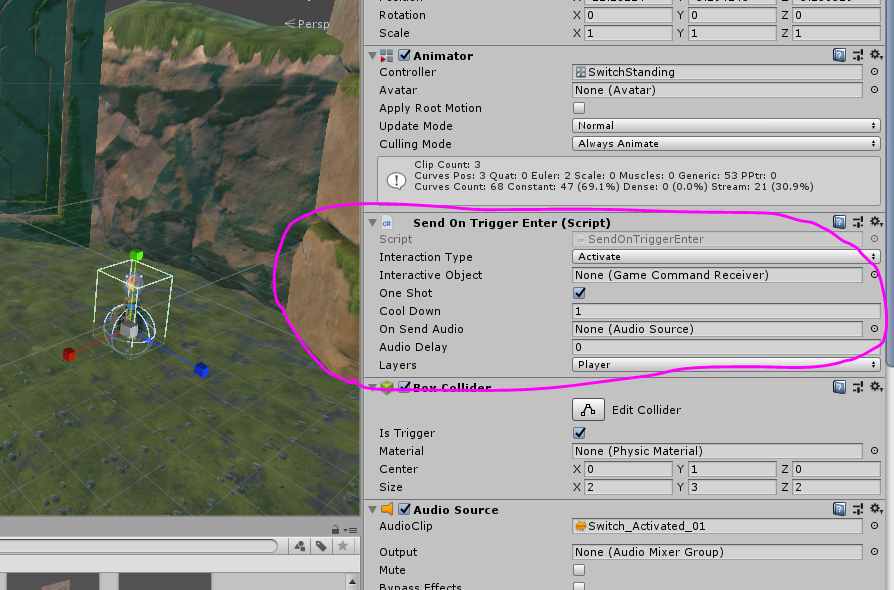Click the Rotation Z field in Transform
The image size is (894, 590).
pyautogui.click(x=836, y=15)
